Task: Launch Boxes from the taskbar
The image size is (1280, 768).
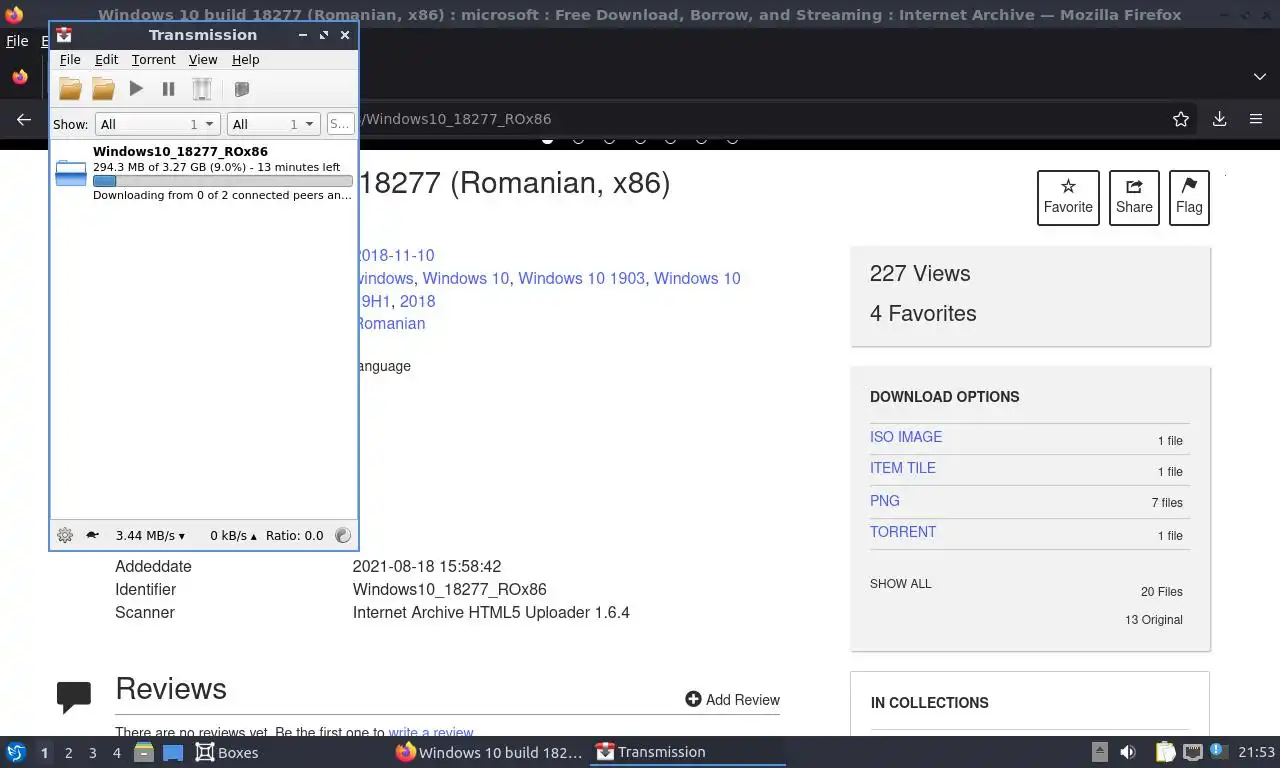Action: [x=227, y=752]
